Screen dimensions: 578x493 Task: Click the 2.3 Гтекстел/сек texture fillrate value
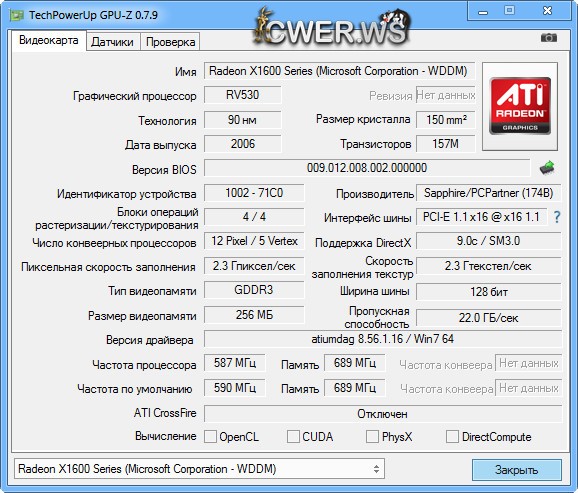click(489, 266)
